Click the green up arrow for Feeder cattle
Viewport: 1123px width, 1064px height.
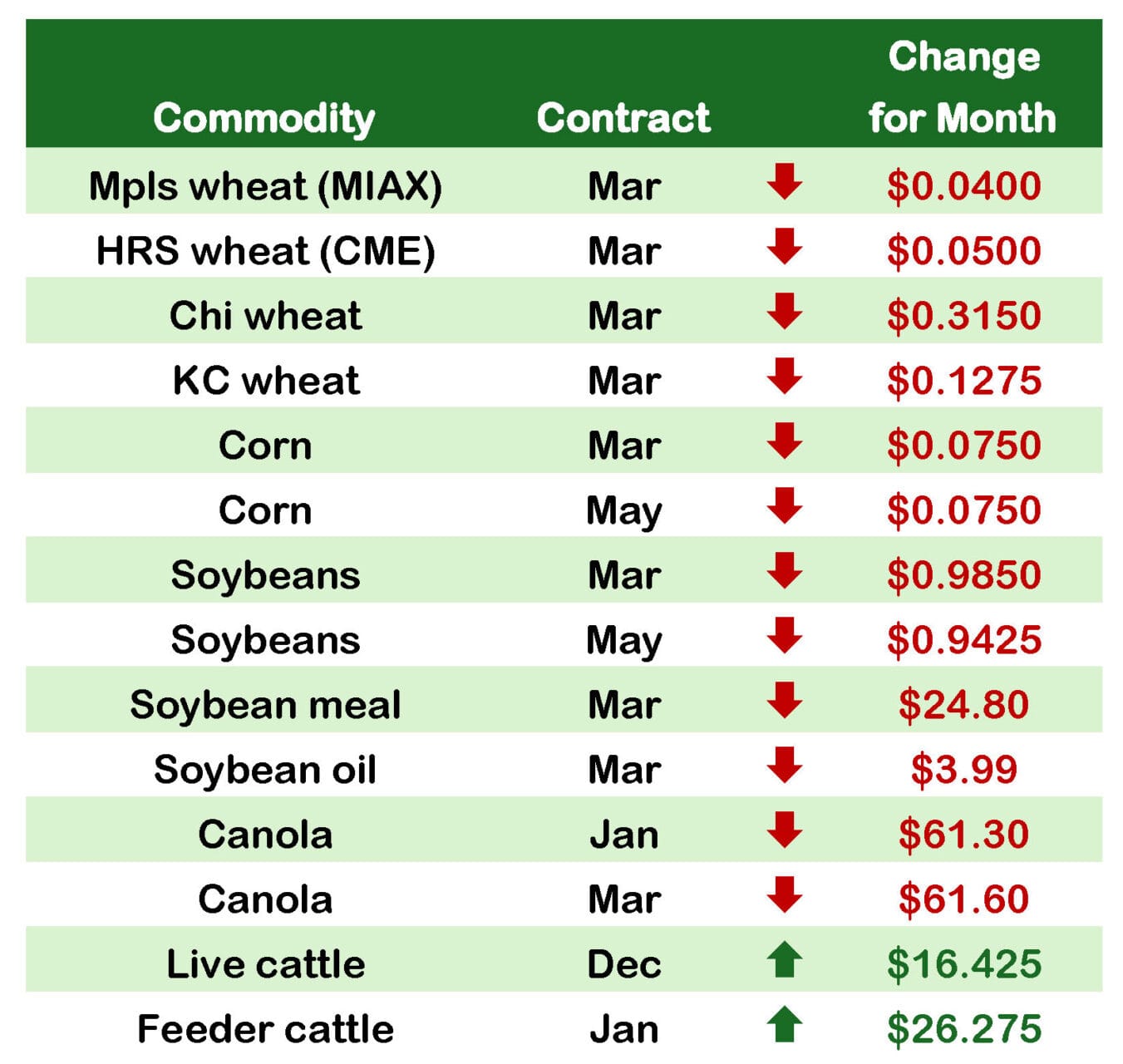(784, 1025)
